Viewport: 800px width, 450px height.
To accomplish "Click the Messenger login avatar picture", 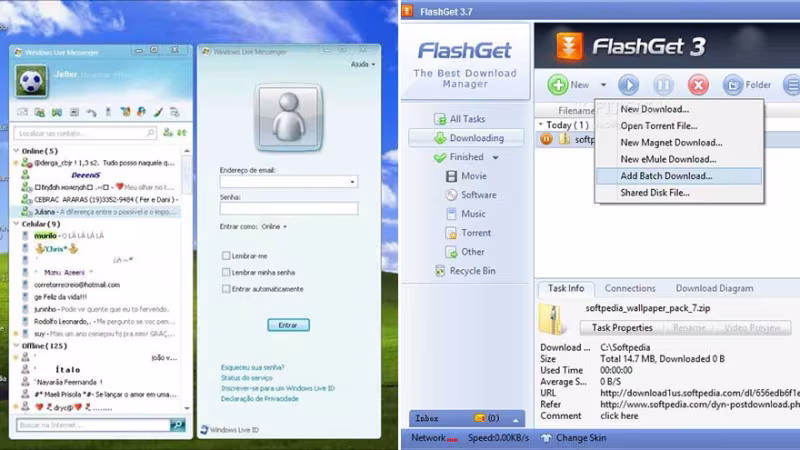I will (x=289, y=118).
